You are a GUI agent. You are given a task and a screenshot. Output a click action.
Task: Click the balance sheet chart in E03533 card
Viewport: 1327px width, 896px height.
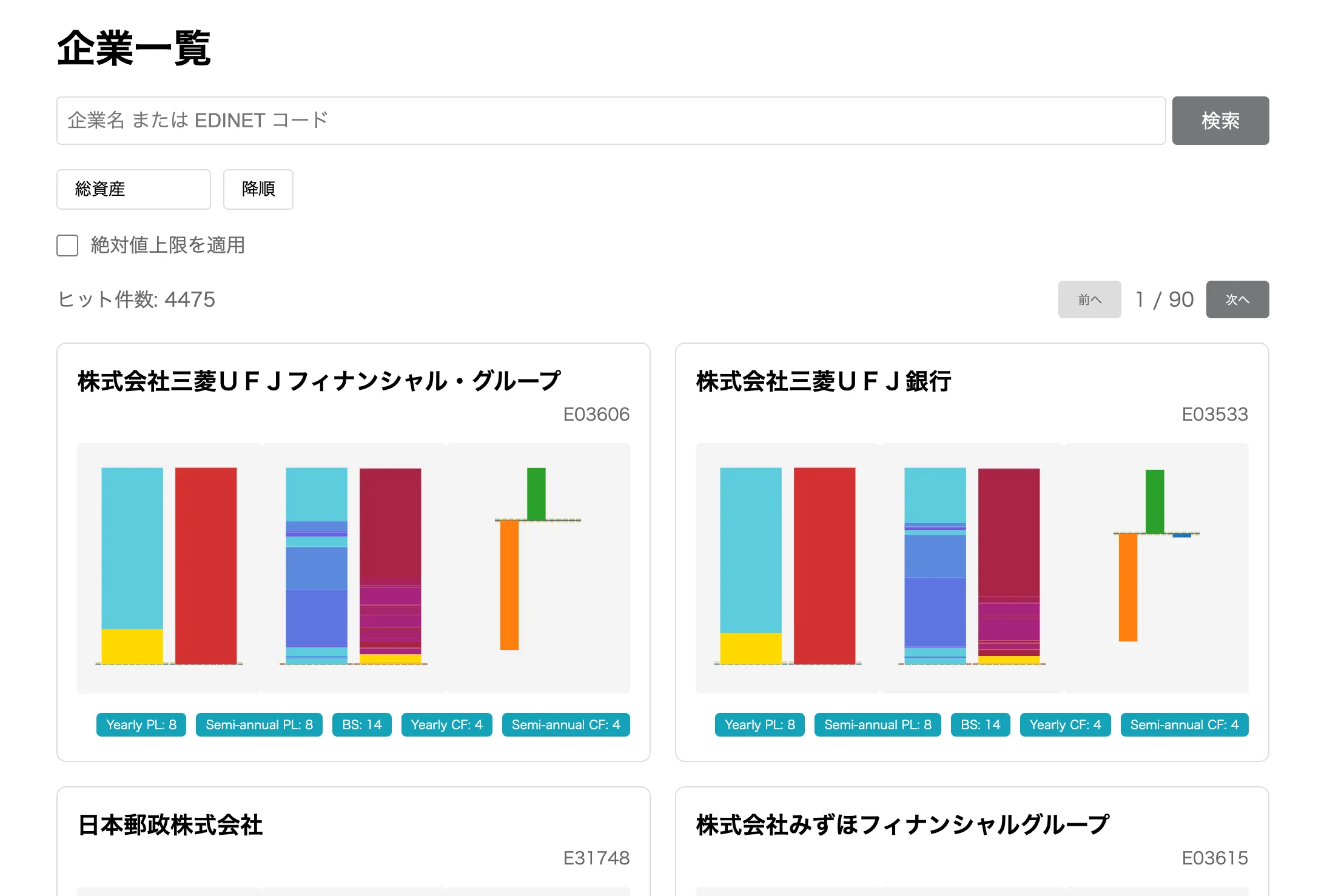(x=972, y=568)
